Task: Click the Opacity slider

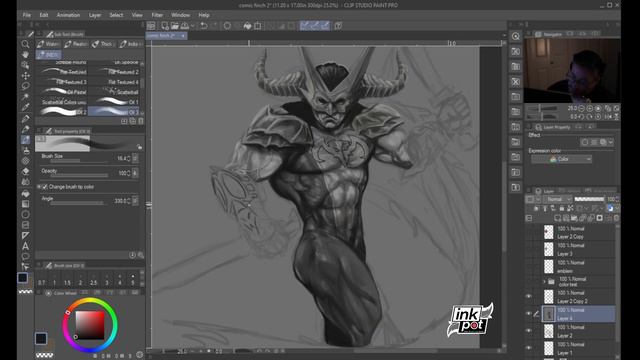Action: tap(80, 176)
